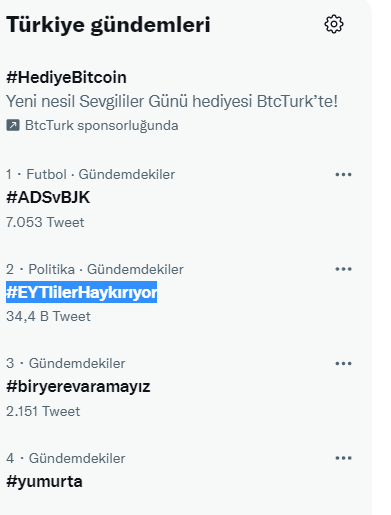This screenshot has width=391, height=515.
Task: Click the 7.053 Tweet count
Action: [45, 222]
